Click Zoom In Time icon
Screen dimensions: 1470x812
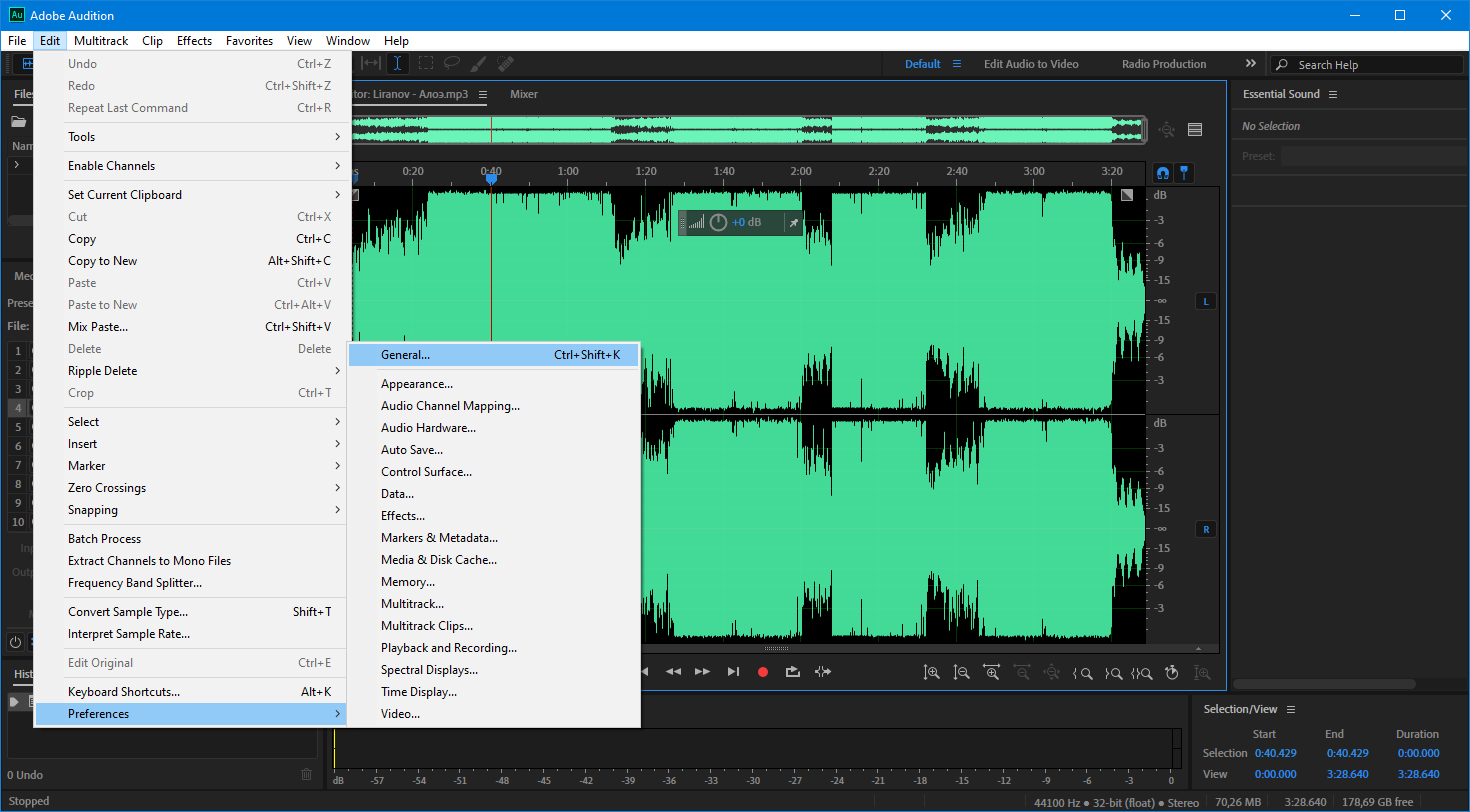tap(991, 673)
